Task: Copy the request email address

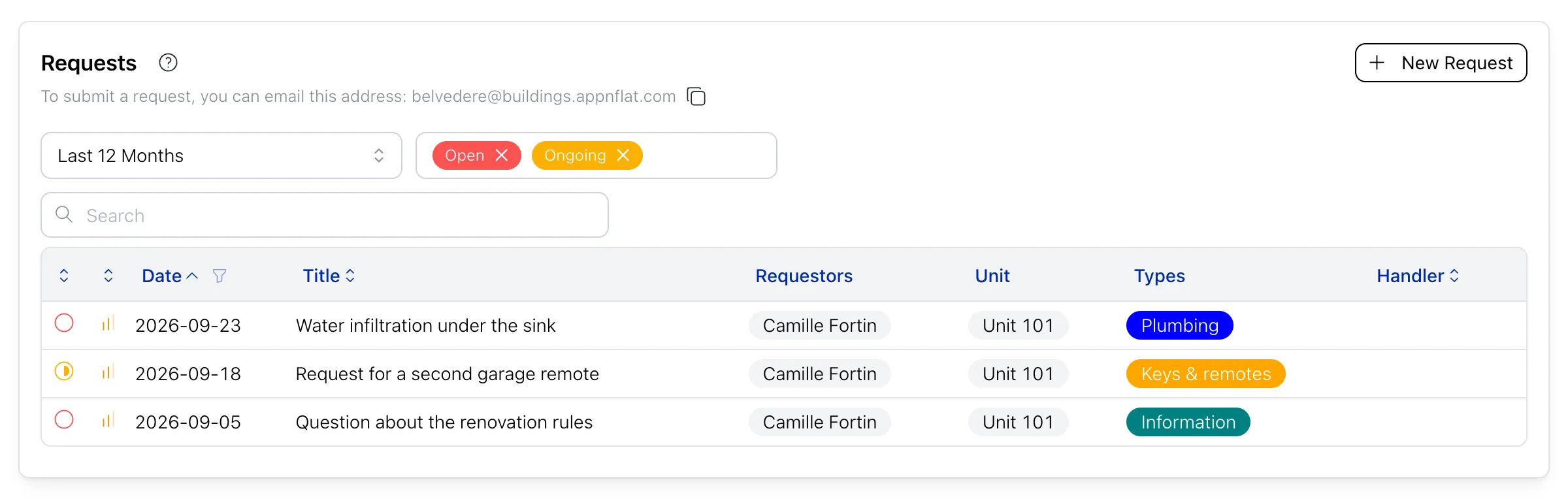Action: click(696, 96)
